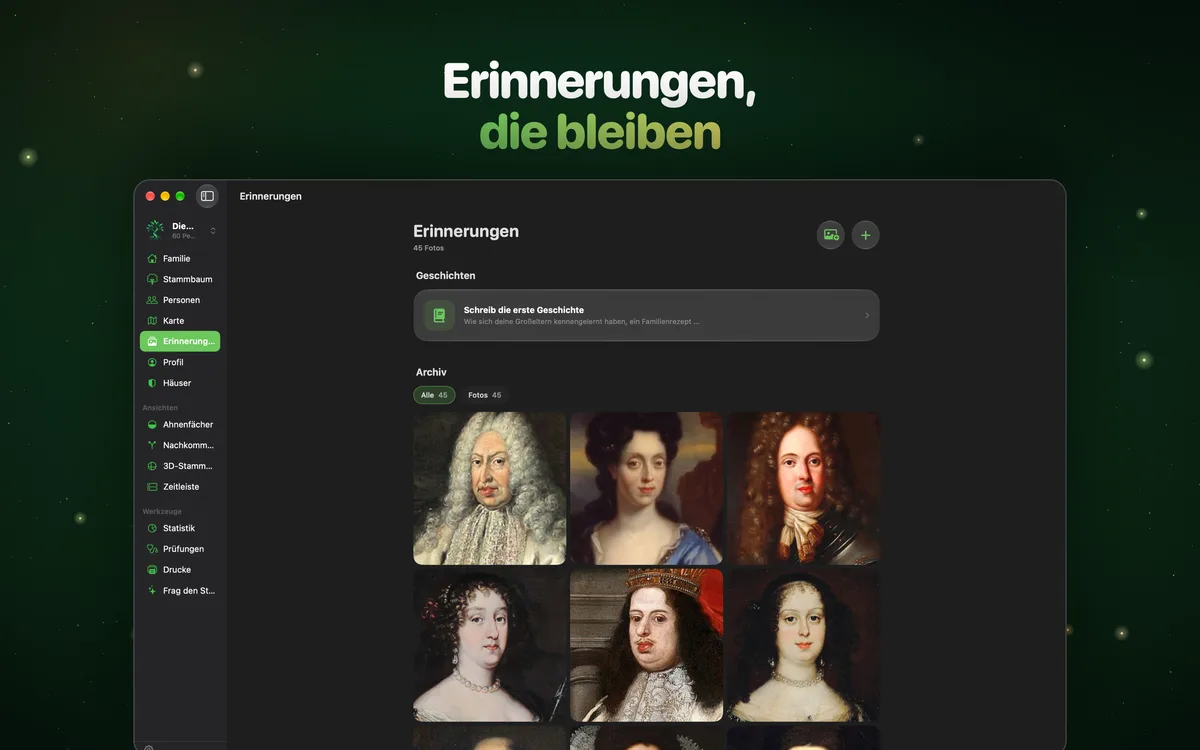Open the Personen list
Screen dimensions: 1200x750
180,300
